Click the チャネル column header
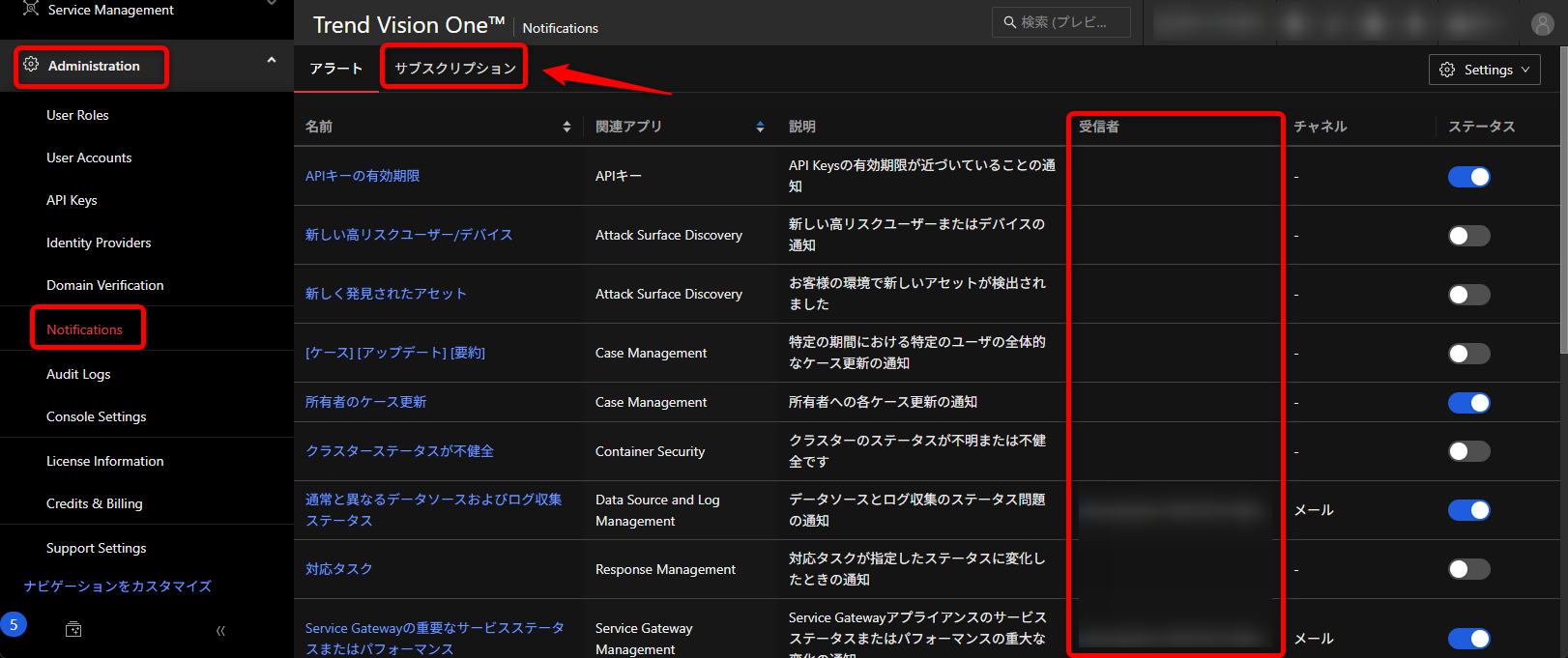Screen dimensions: 1568x658 [1321, 127]
